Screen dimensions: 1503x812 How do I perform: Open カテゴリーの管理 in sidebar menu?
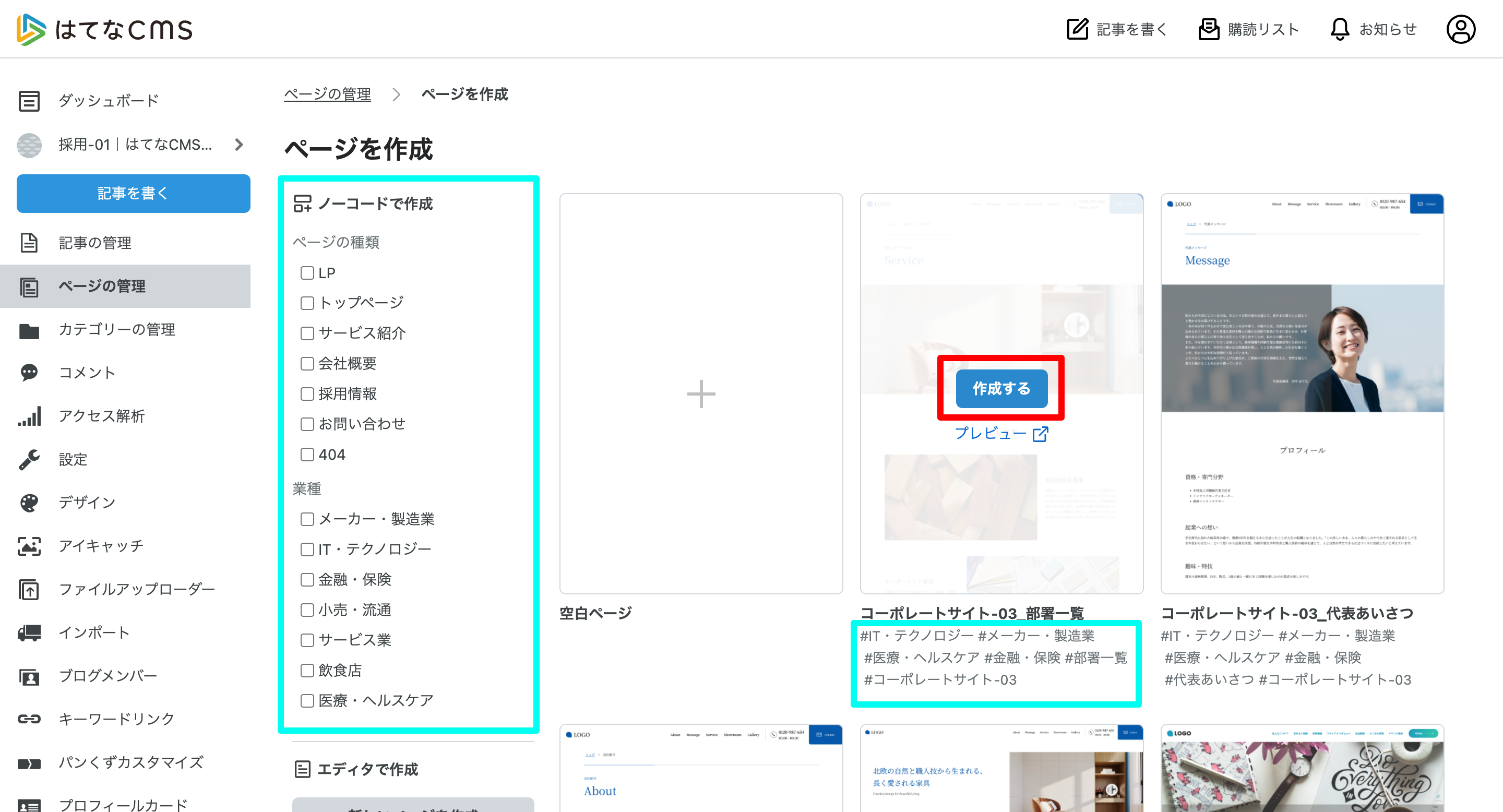tap(117, 329)
